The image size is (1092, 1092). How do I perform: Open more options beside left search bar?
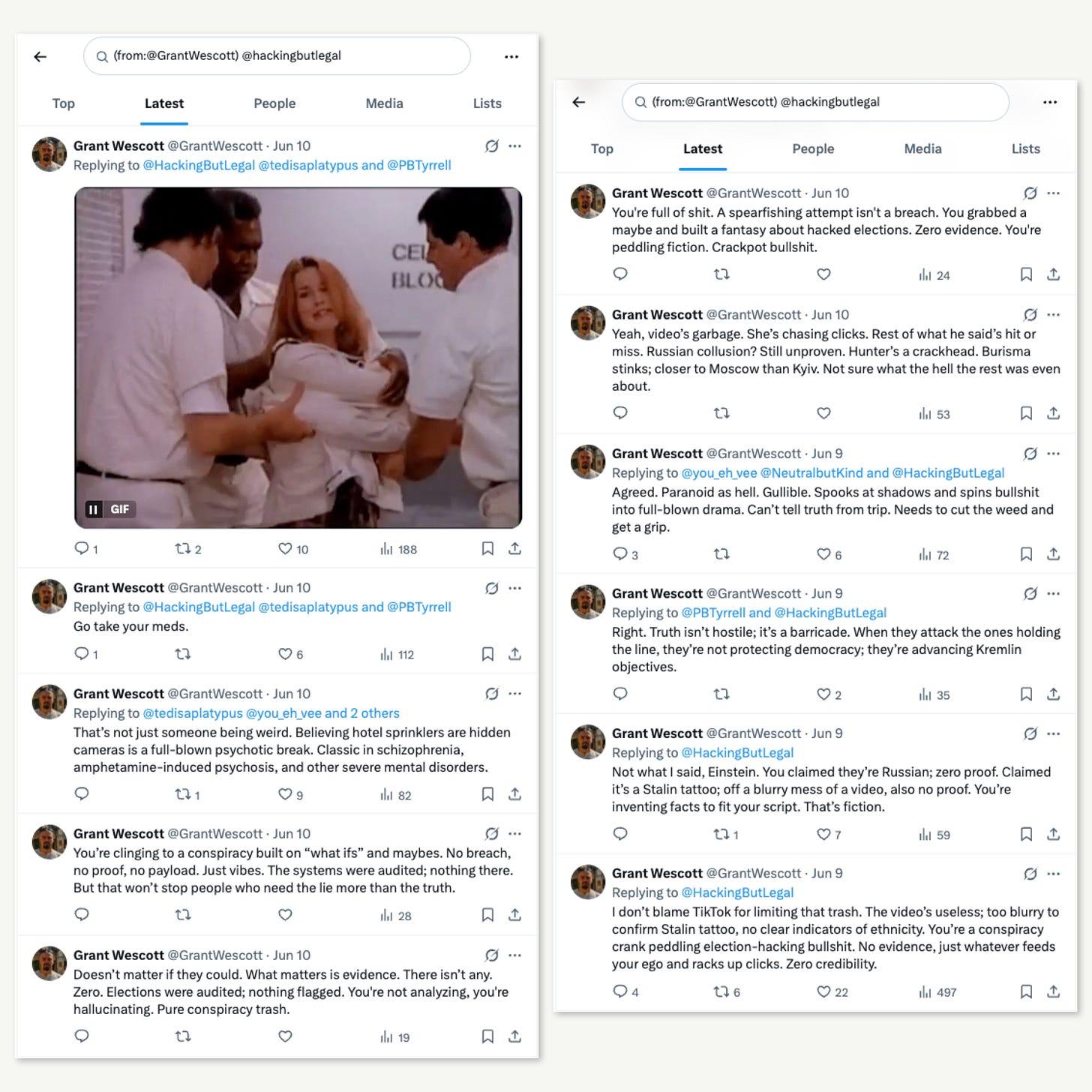(511, 56)
